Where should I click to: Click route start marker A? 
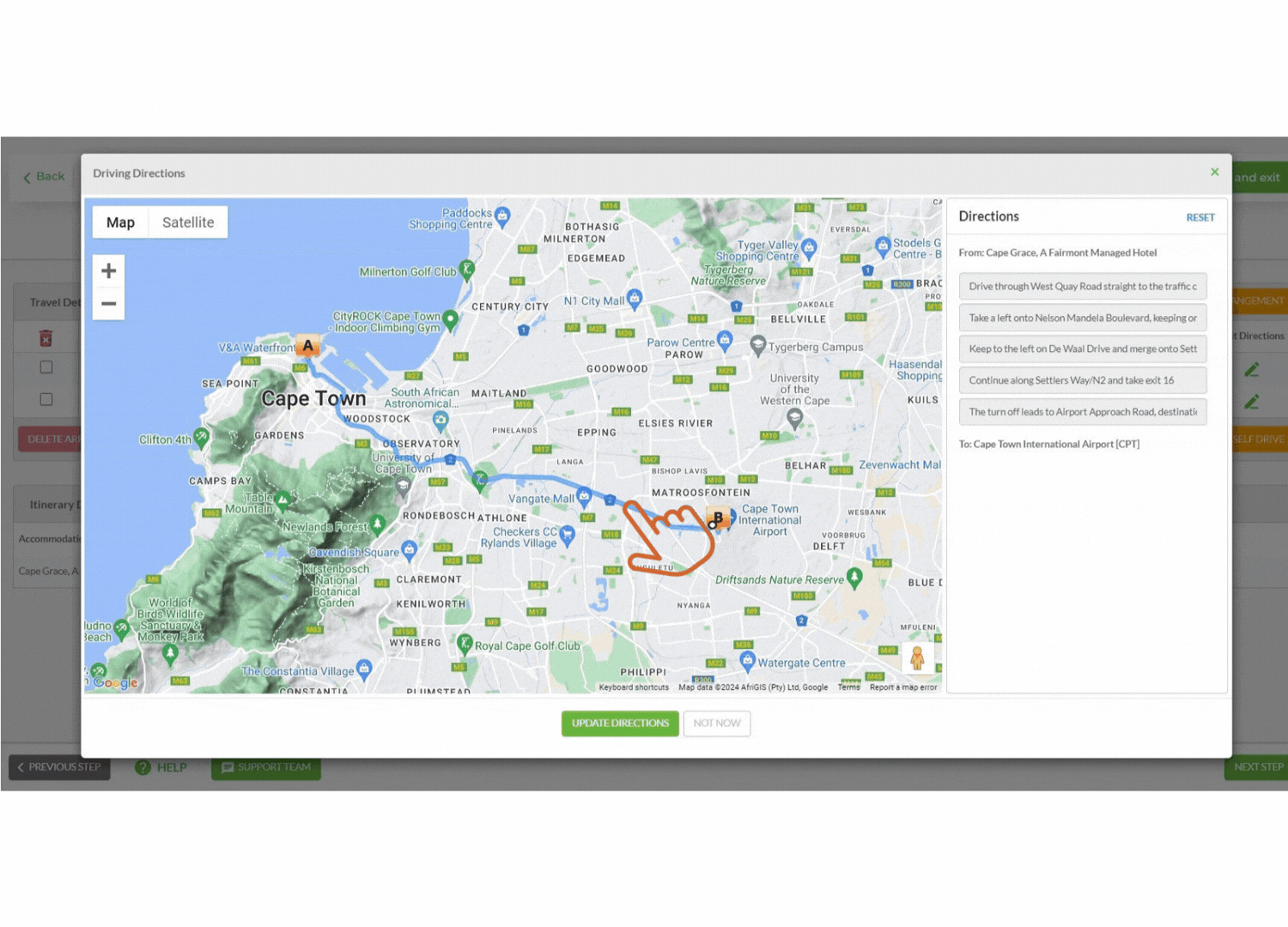point(308,345)
